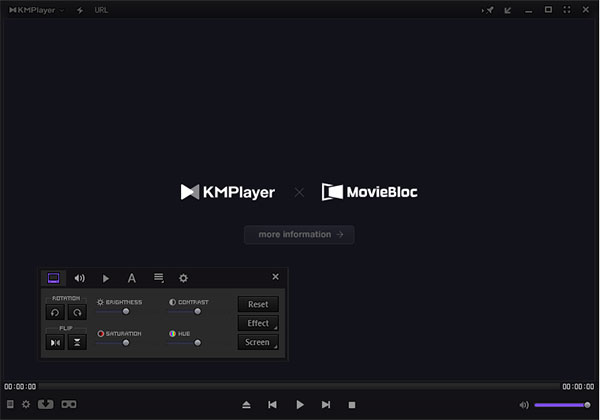600x420 pixels.
Task: Select the video settings tab in control box
Action: tap(54, 278)
